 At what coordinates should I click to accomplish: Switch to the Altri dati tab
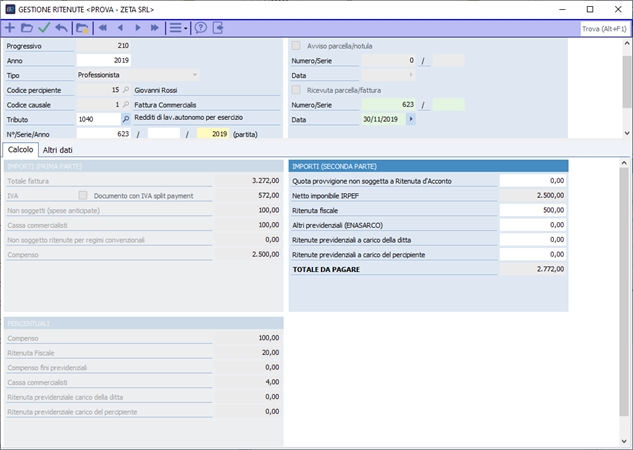(57, 150)
